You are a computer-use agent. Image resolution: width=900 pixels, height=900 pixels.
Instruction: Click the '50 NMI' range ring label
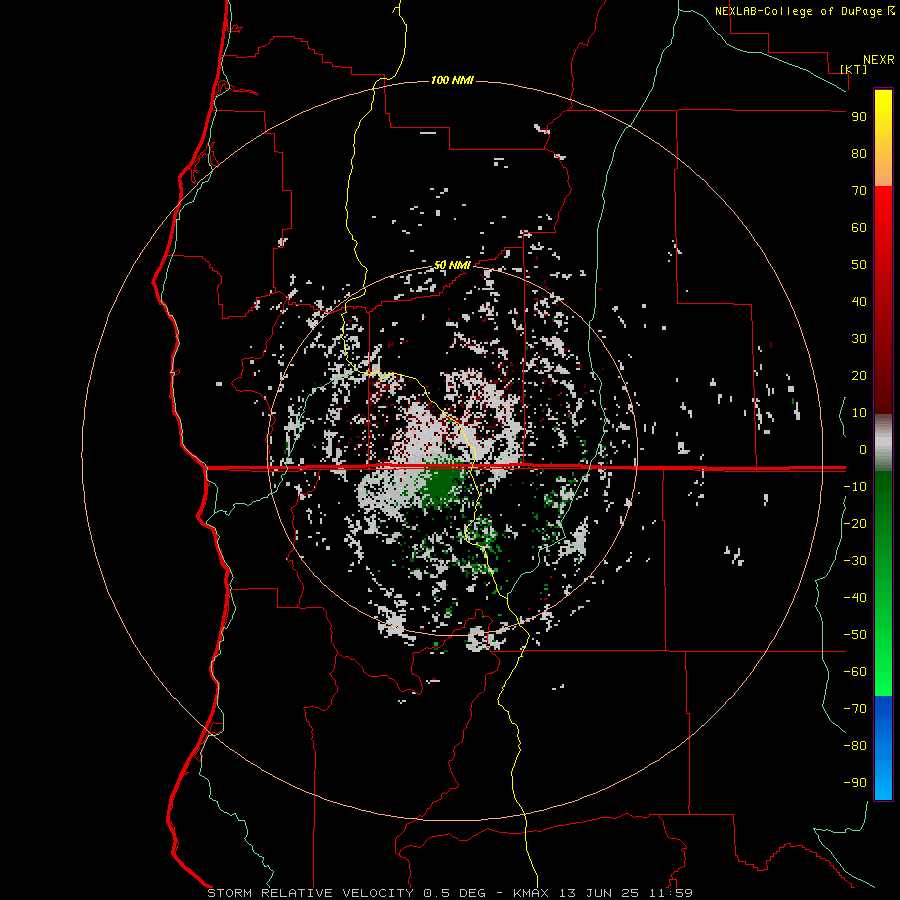click(x=452, y=265)
